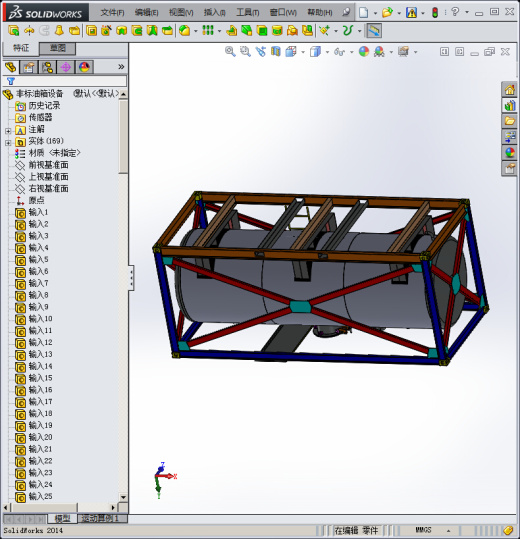The width and height of the screenshot is (520, 539).
Task: Click the Display Style icon
Action: tap(315, 52)
